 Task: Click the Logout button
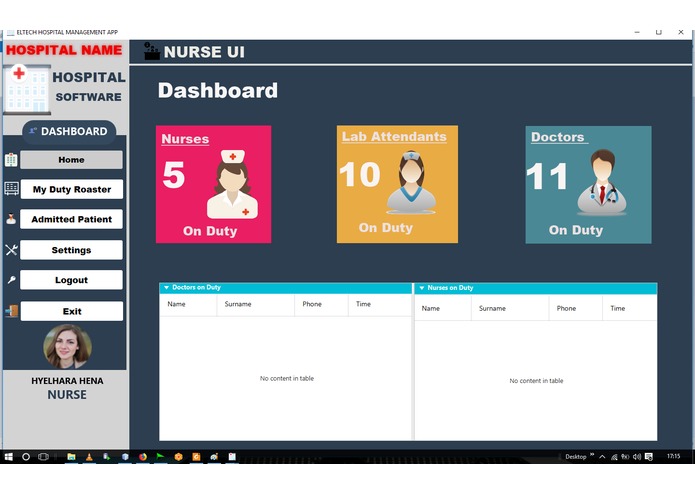click(x=71, y=280)
